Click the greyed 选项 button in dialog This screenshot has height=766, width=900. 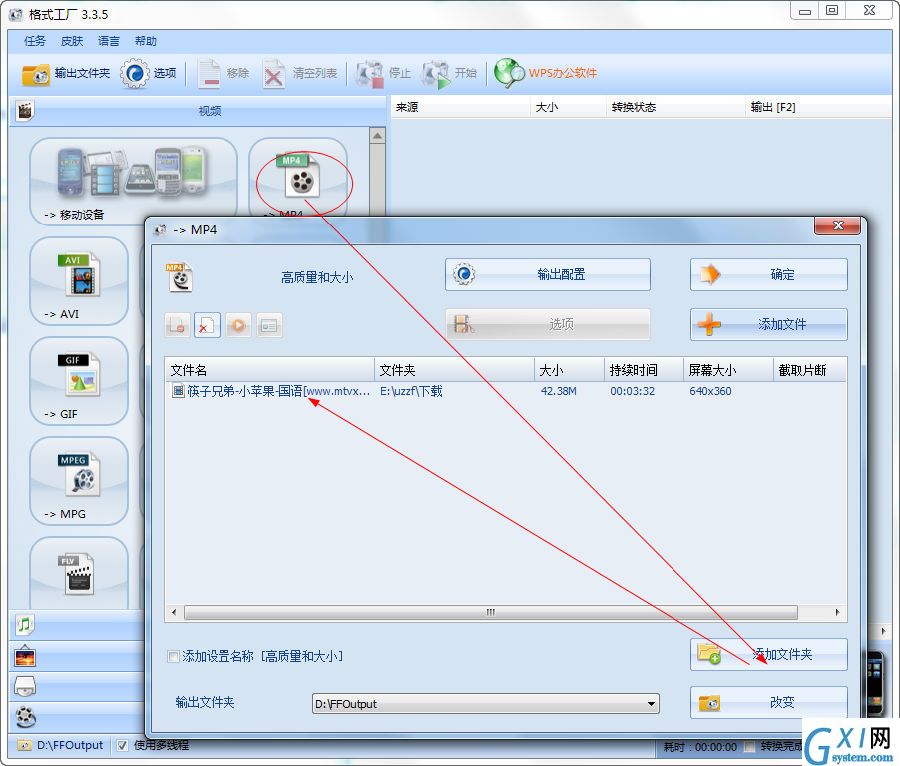pos(548,324)
